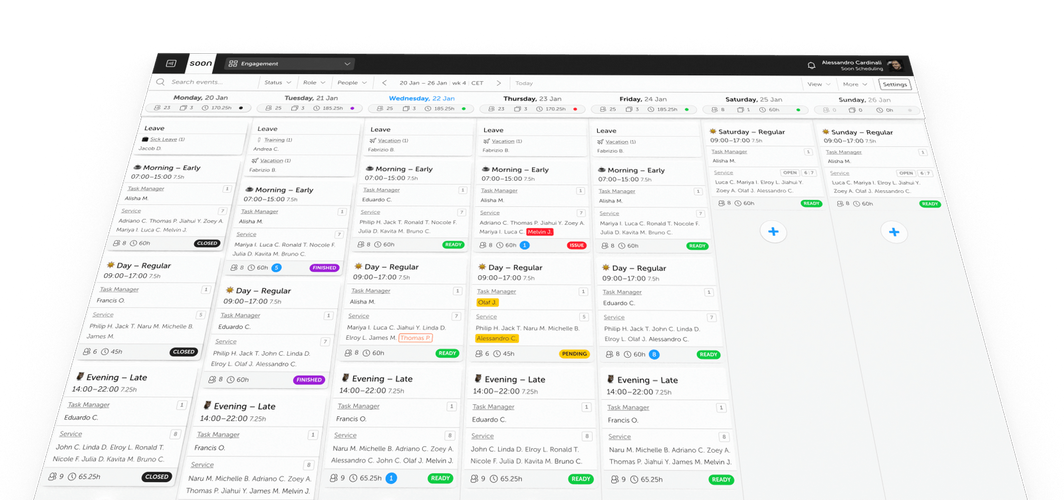The height and width of the screenshot is (500, 1064).
Task: Open the People filter dropdown
Action: tap(352, 83)
